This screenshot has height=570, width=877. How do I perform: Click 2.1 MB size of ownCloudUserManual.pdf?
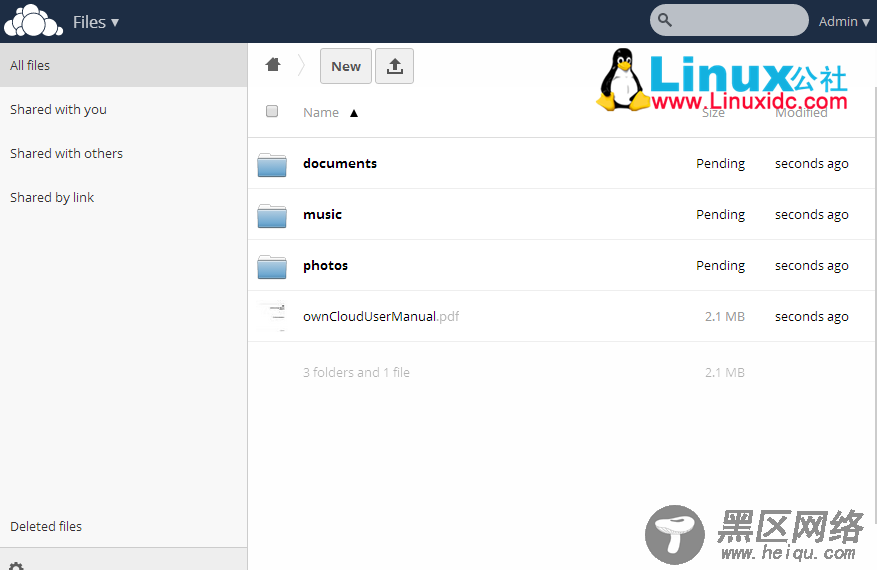click(x=725, y=317)
